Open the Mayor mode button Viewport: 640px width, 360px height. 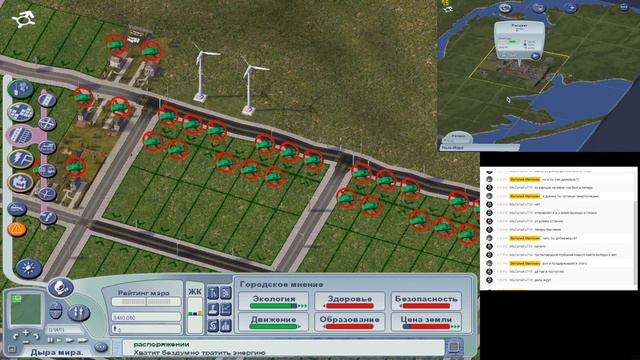click(61, 287)
